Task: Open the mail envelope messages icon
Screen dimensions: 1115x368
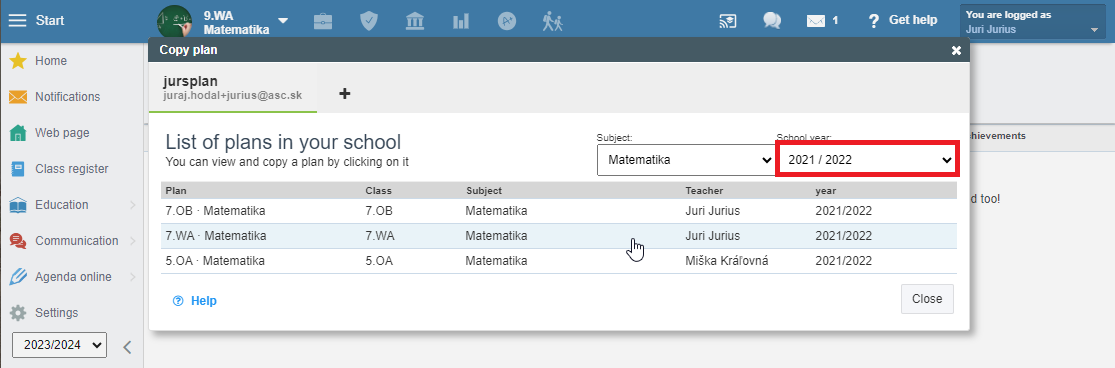Action: [816, 21]
